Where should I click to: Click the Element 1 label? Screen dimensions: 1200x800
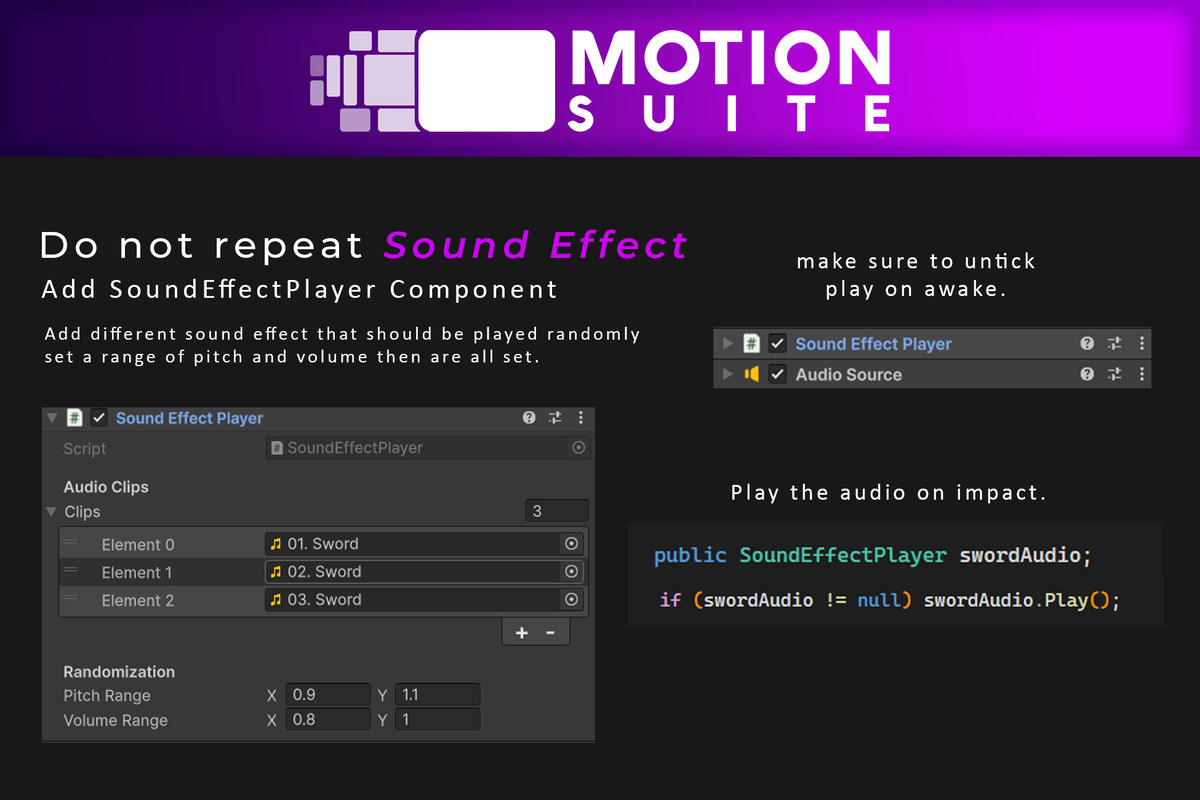(x=138, y=572)
